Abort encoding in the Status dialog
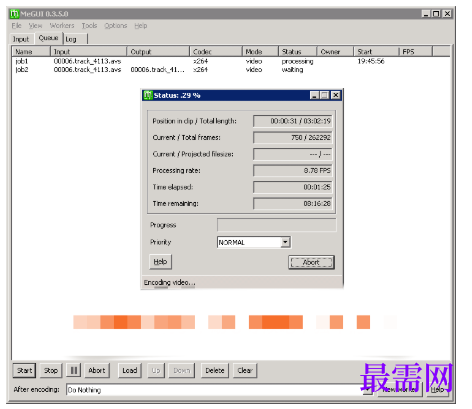 coord(311,262)
